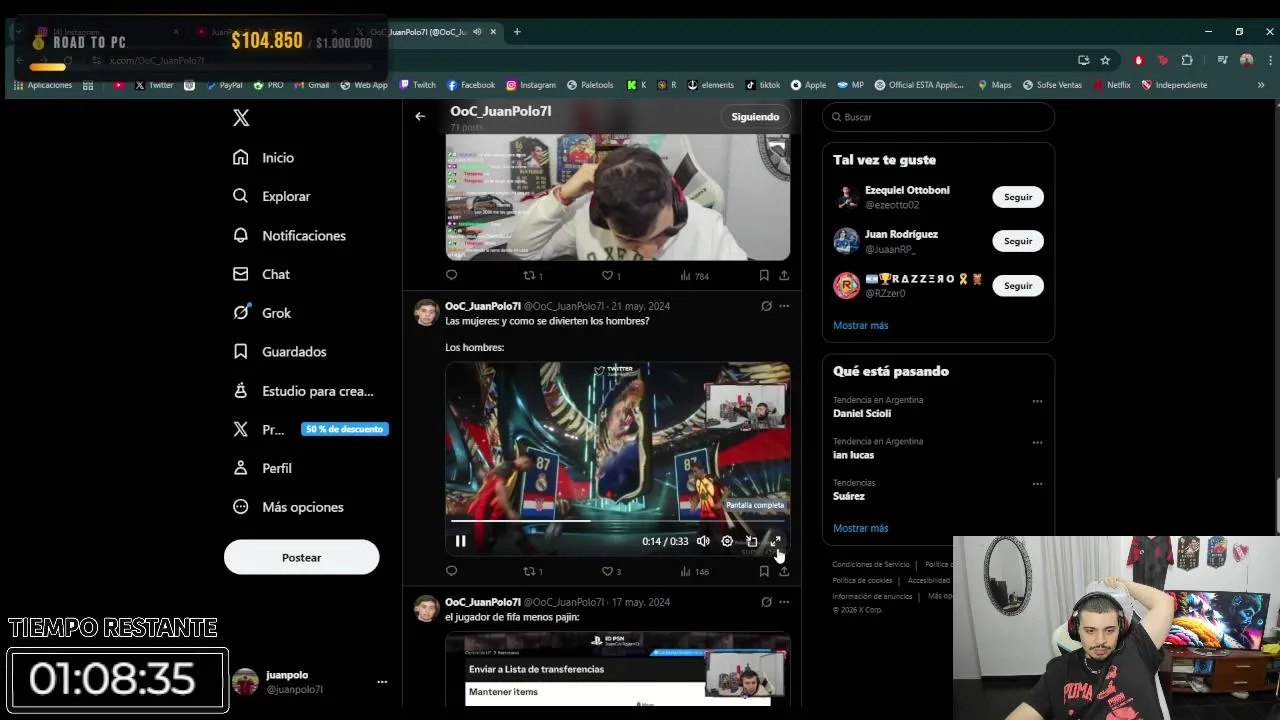Repost the 21 may. 2024 post
Screen dimensions: 1280x720
point(533,571)
